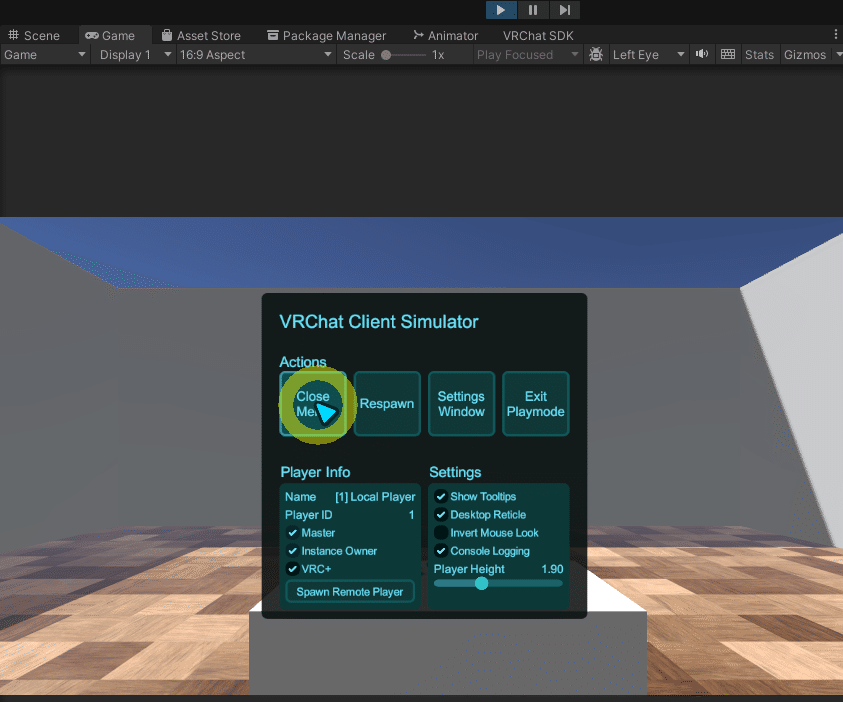Click the Player Height slider handle

pyautogui.click(x=482, y=583)
